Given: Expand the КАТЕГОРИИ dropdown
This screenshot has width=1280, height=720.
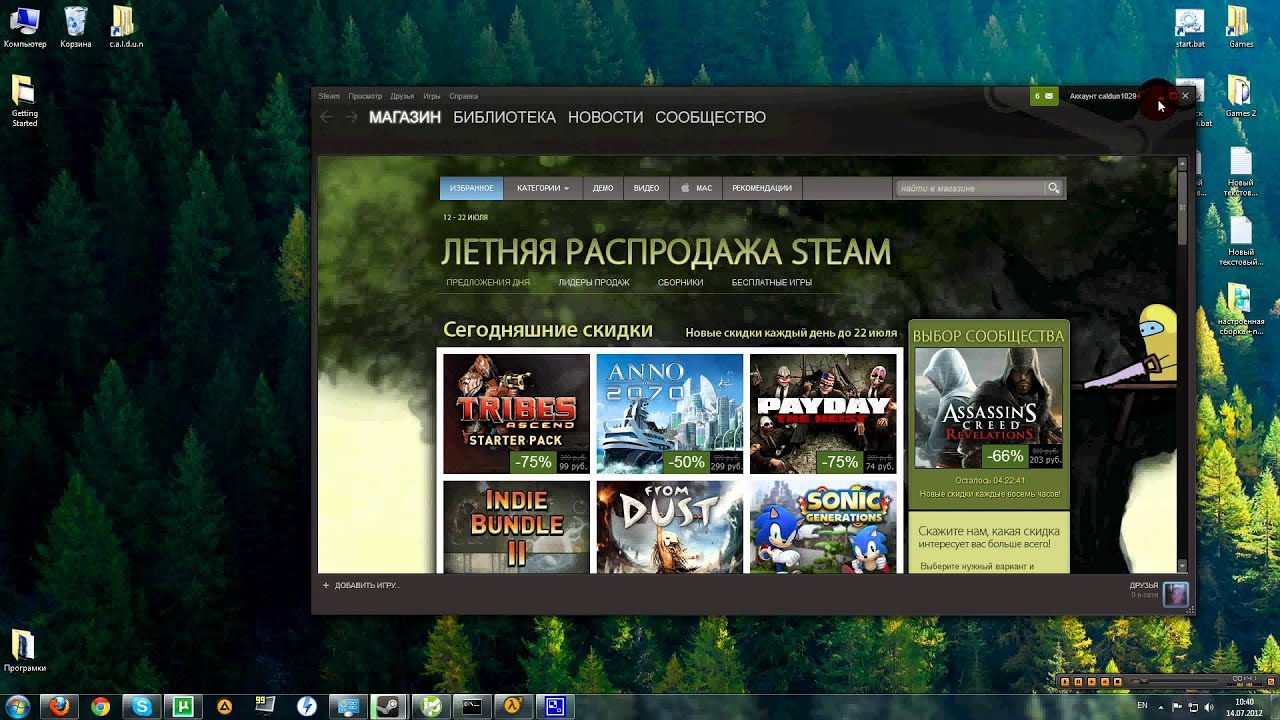Looking at the screenshot, I should pos(543,188).
